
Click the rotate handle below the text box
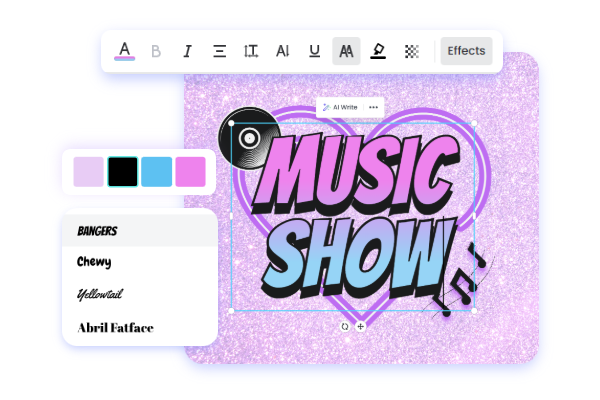(x=346, y=326)
